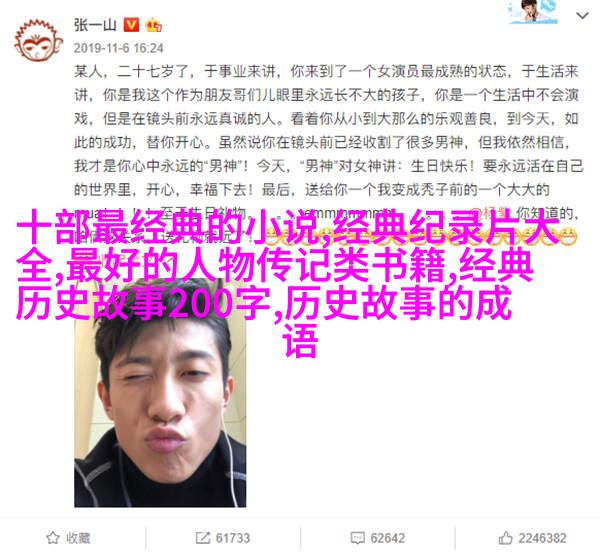Screen dimensions: 600x558
Task: Click the repost share icon
Action: coord(202,538)
